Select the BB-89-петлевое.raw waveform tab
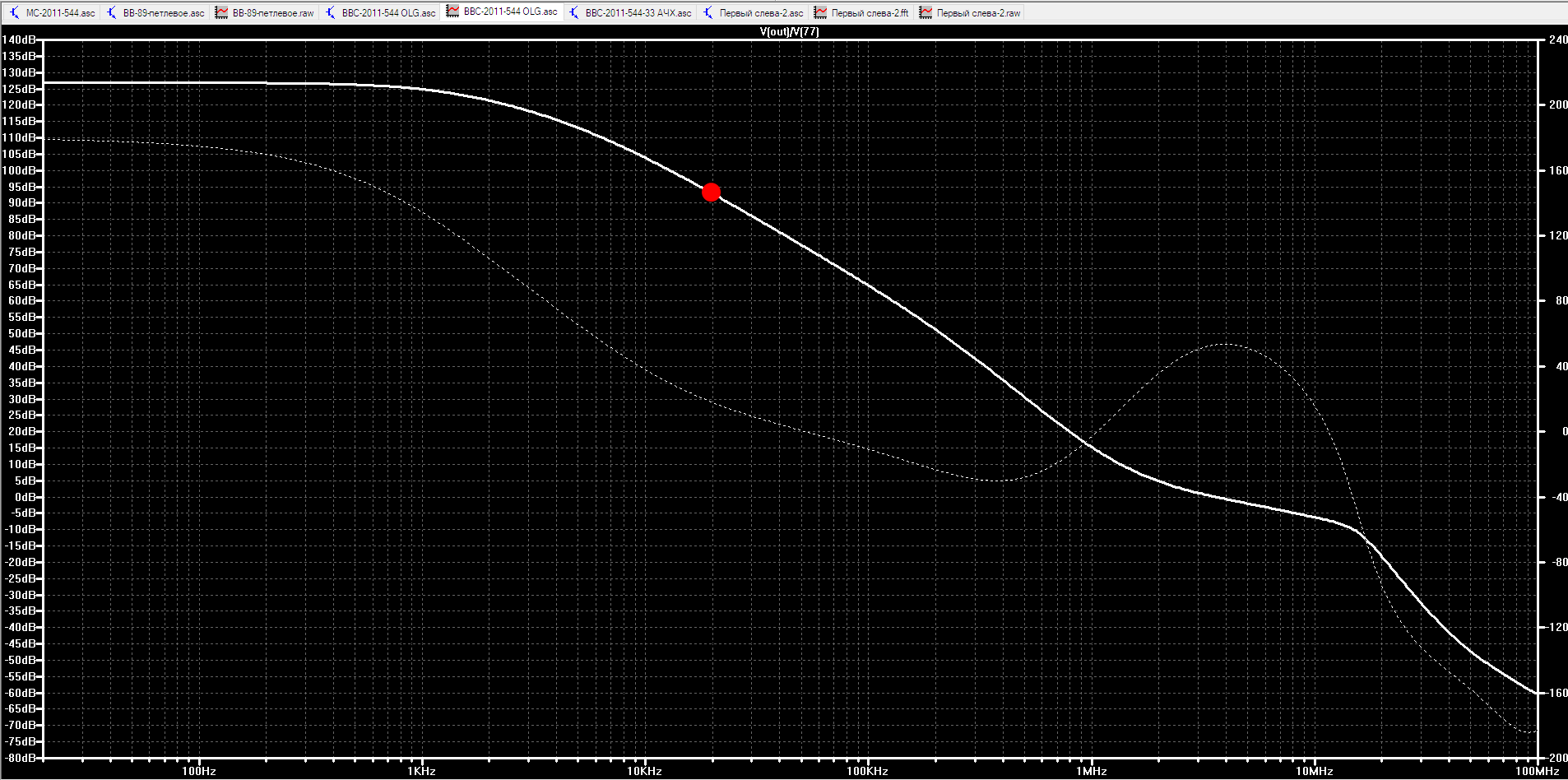 (x=265, y=12)
